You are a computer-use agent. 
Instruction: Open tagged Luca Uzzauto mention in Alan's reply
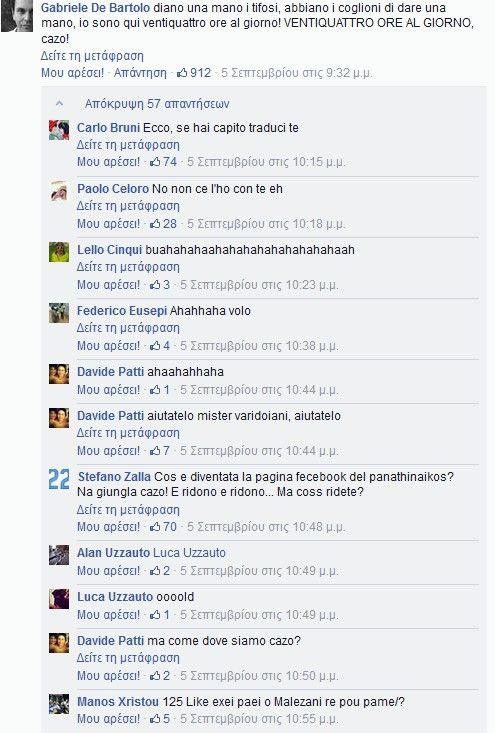point(189,553)
